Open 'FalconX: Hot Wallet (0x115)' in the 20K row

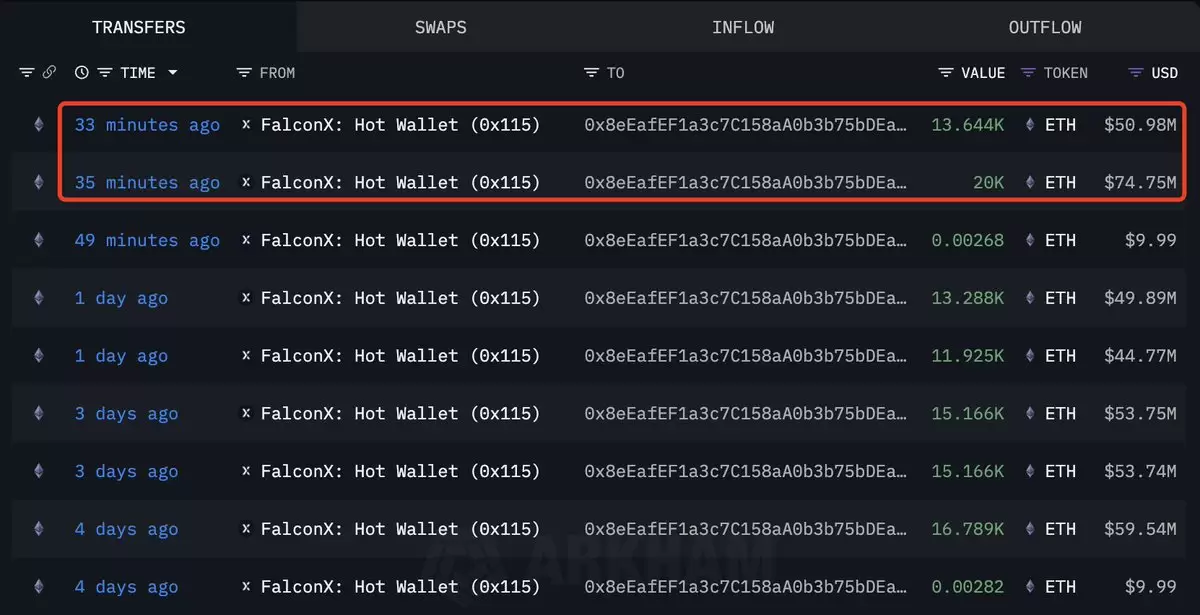click(400, 183)
